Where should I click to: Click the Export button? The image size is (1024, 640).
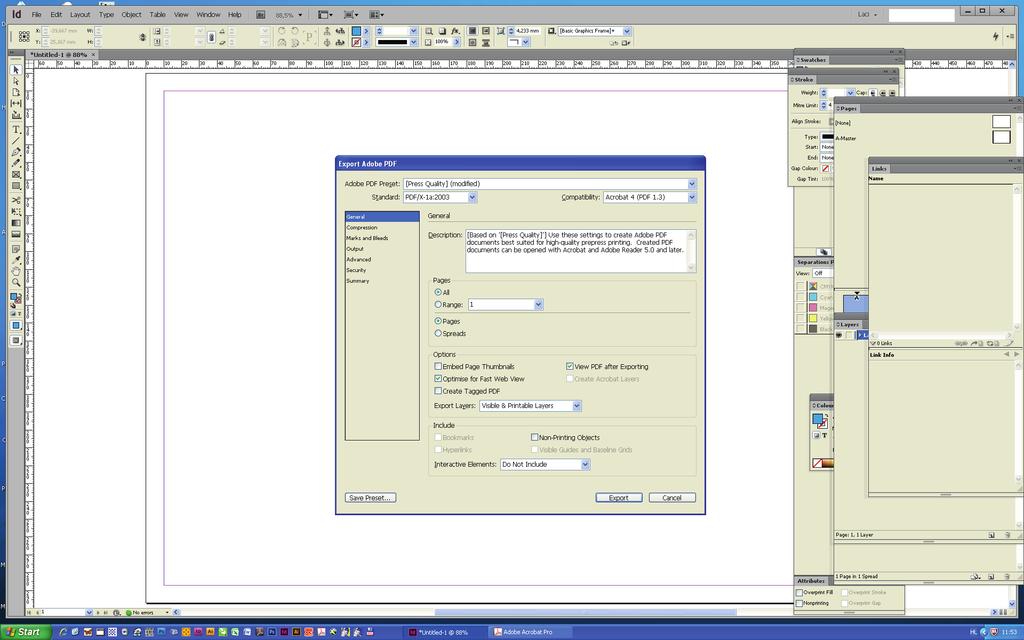tap(619, 498)
